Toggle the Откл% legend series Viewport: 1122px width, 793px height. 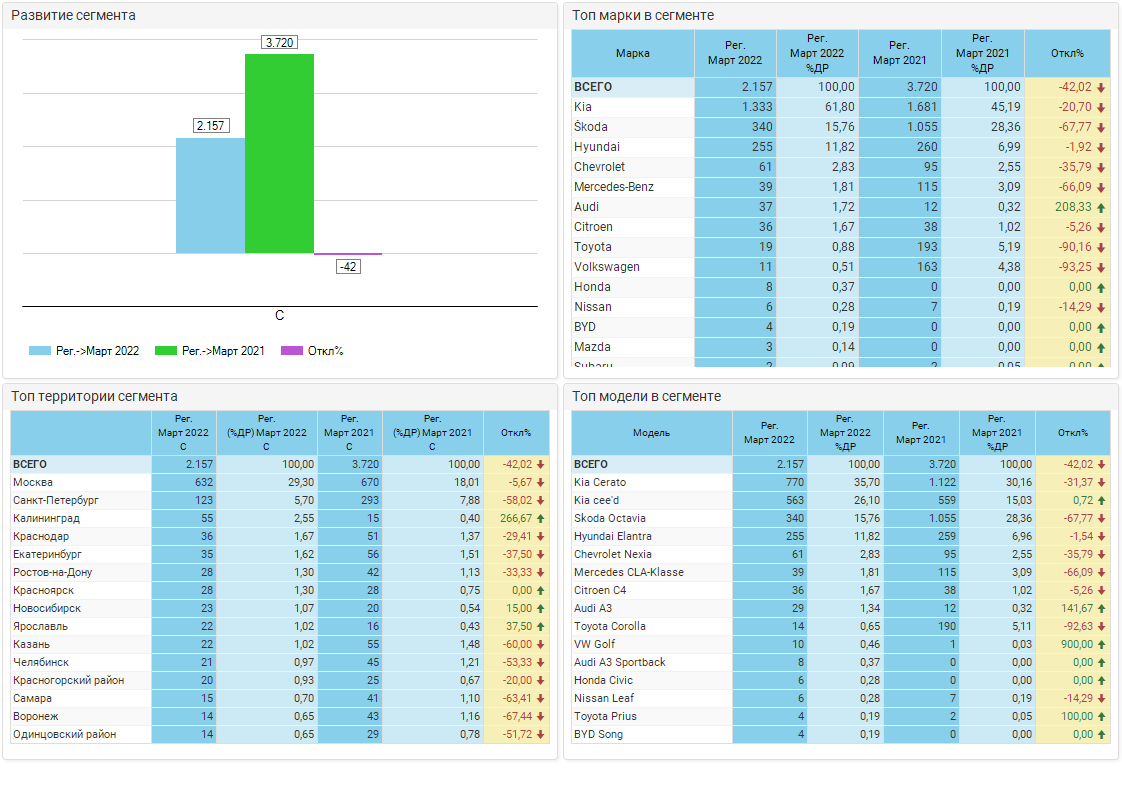pos(314,351)
